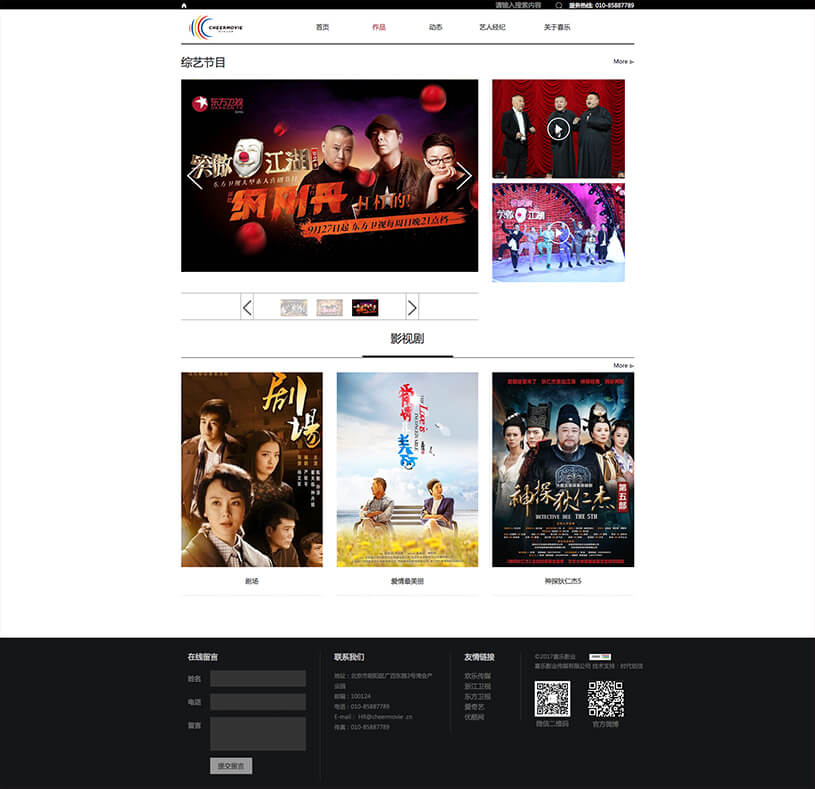Click the 联系我们 footer heading
This screenshot has width=815, height=789.
click(349, 657)
